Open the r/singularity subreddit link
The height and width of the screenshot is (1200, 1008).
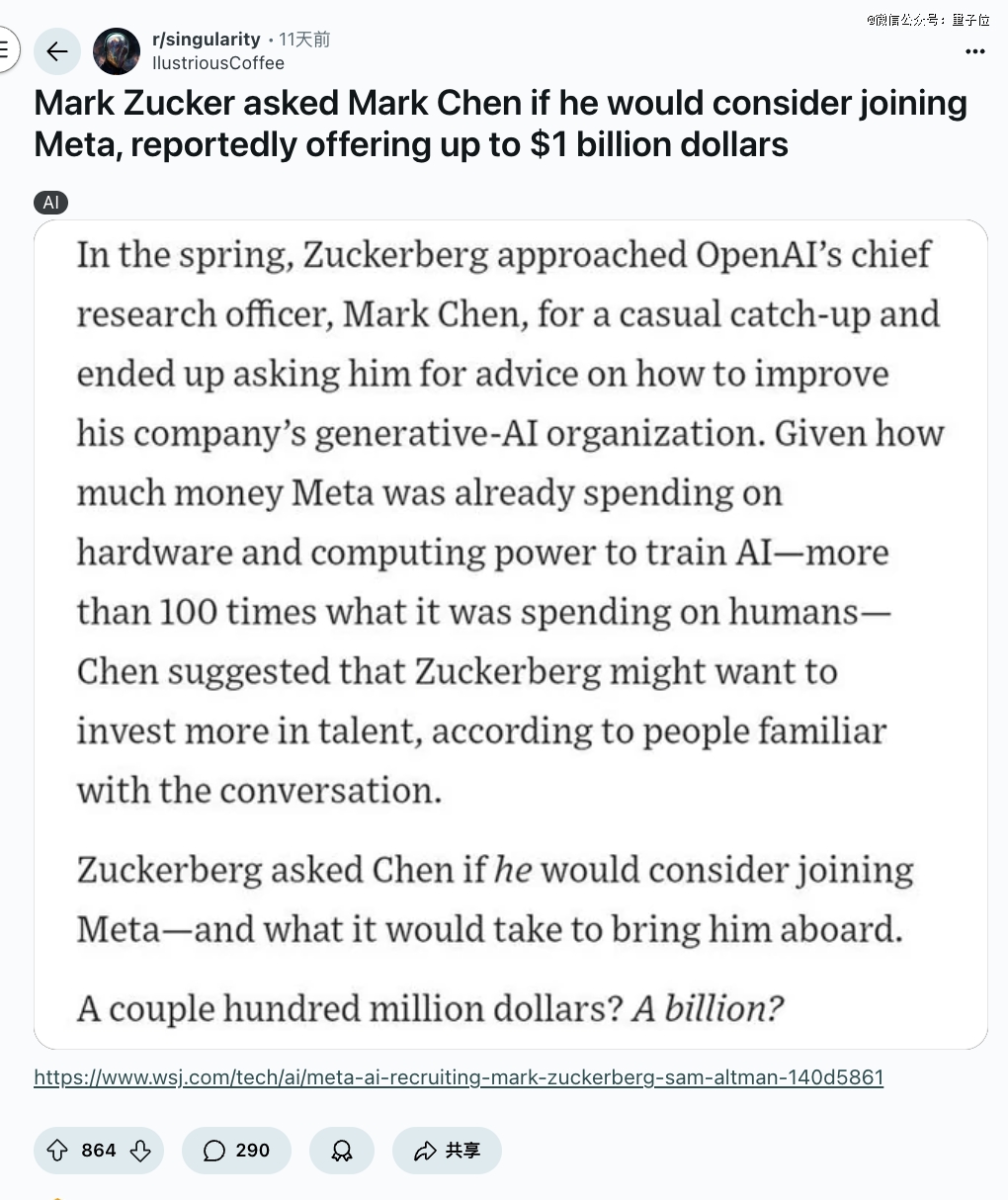point(206,40)
